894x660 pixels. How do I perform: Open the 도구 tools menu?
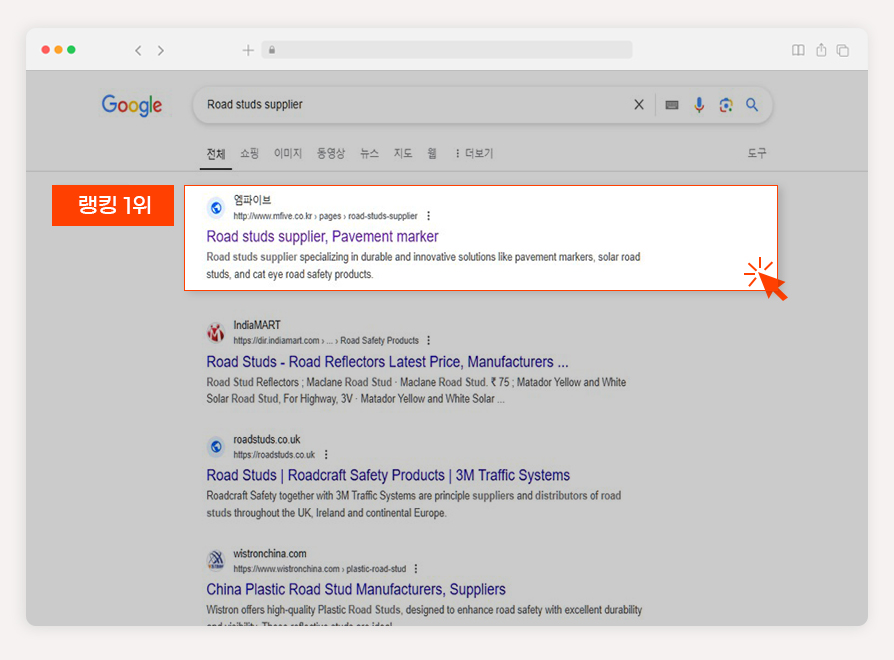click(x=757, y=153)
